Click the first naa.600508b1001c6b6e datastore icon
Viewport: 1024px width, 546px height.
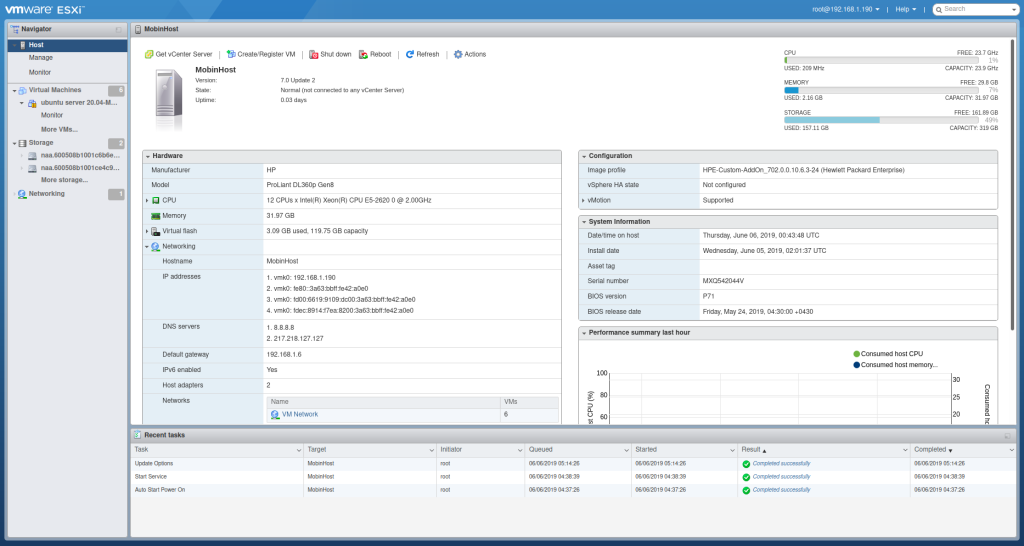tap(32, 155)
